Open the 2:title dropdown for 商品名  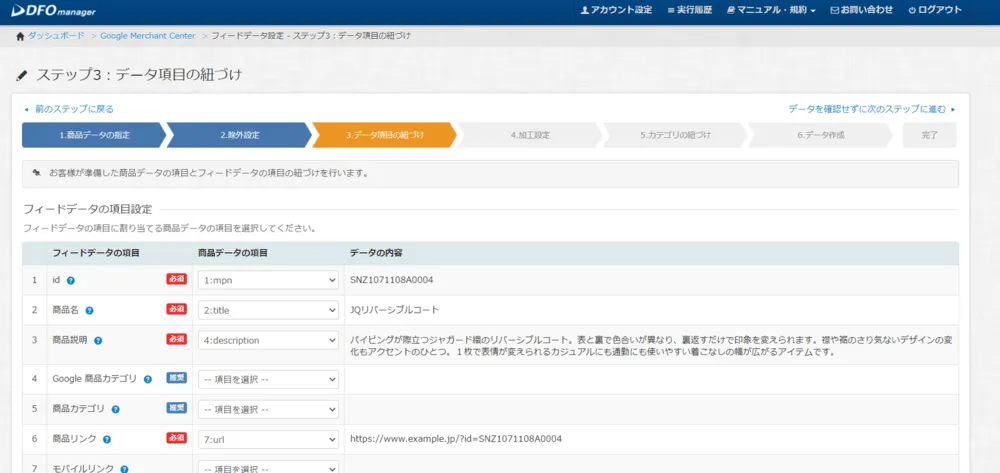coord(268,310)
